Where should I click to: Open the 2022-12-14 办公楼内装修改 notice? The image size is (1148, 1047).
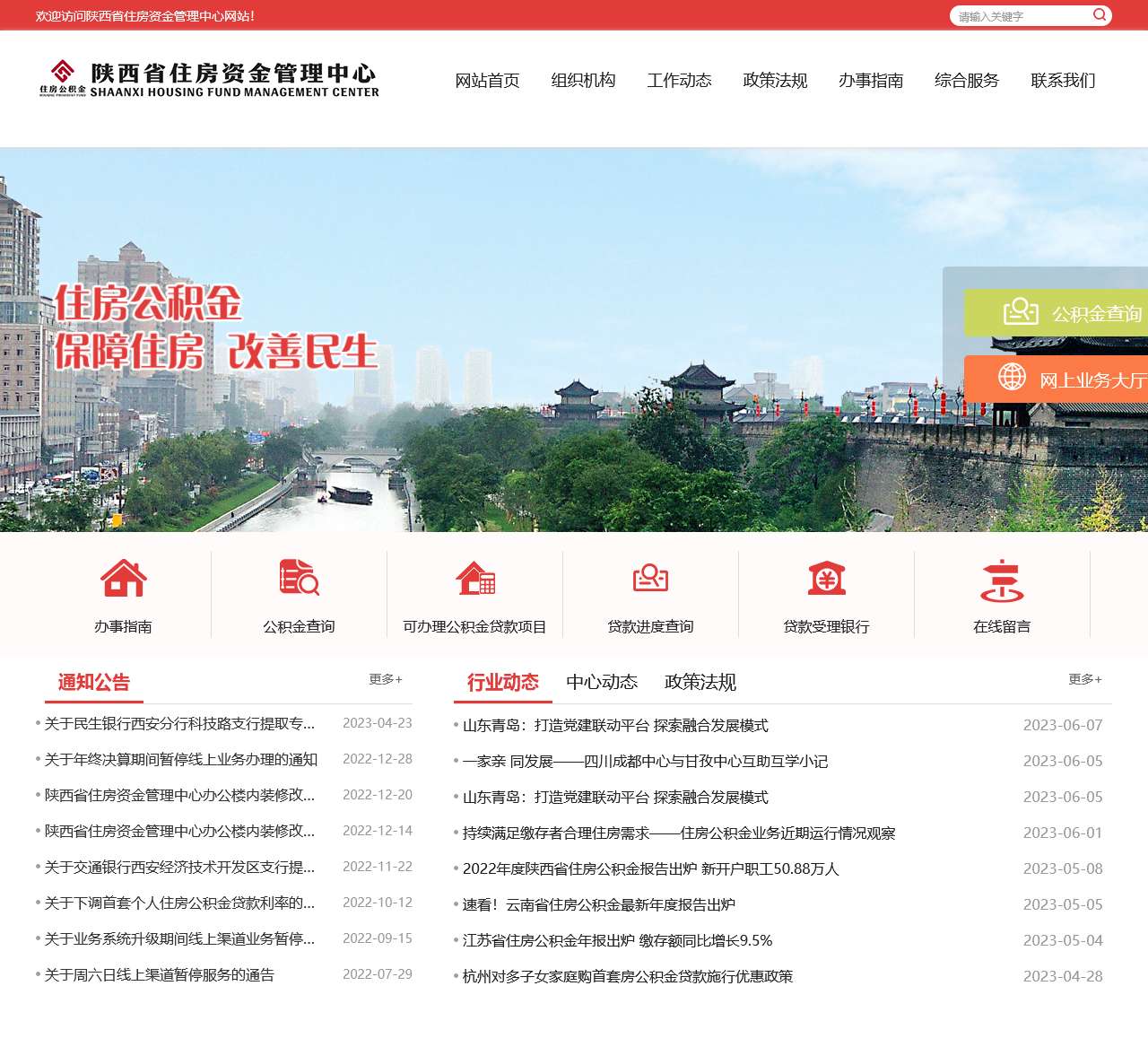[x=180, y=831]
